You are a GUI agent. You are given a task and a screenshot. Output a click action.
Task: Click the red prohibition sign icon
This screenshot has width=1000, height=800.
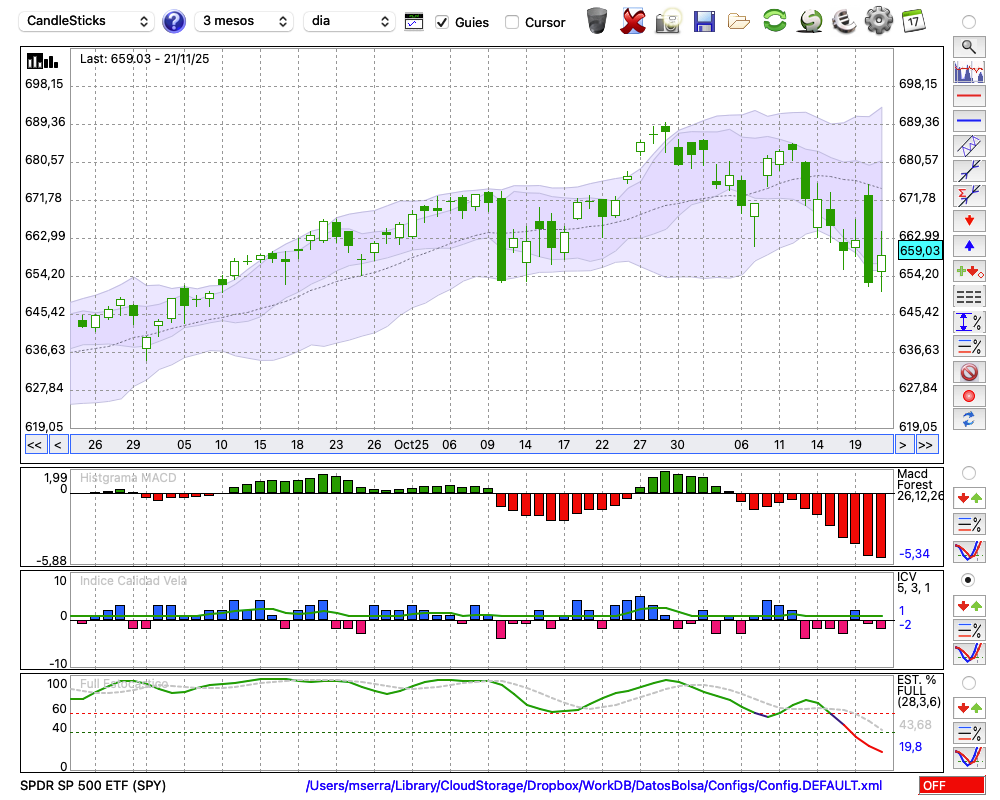tap(969, 372)
